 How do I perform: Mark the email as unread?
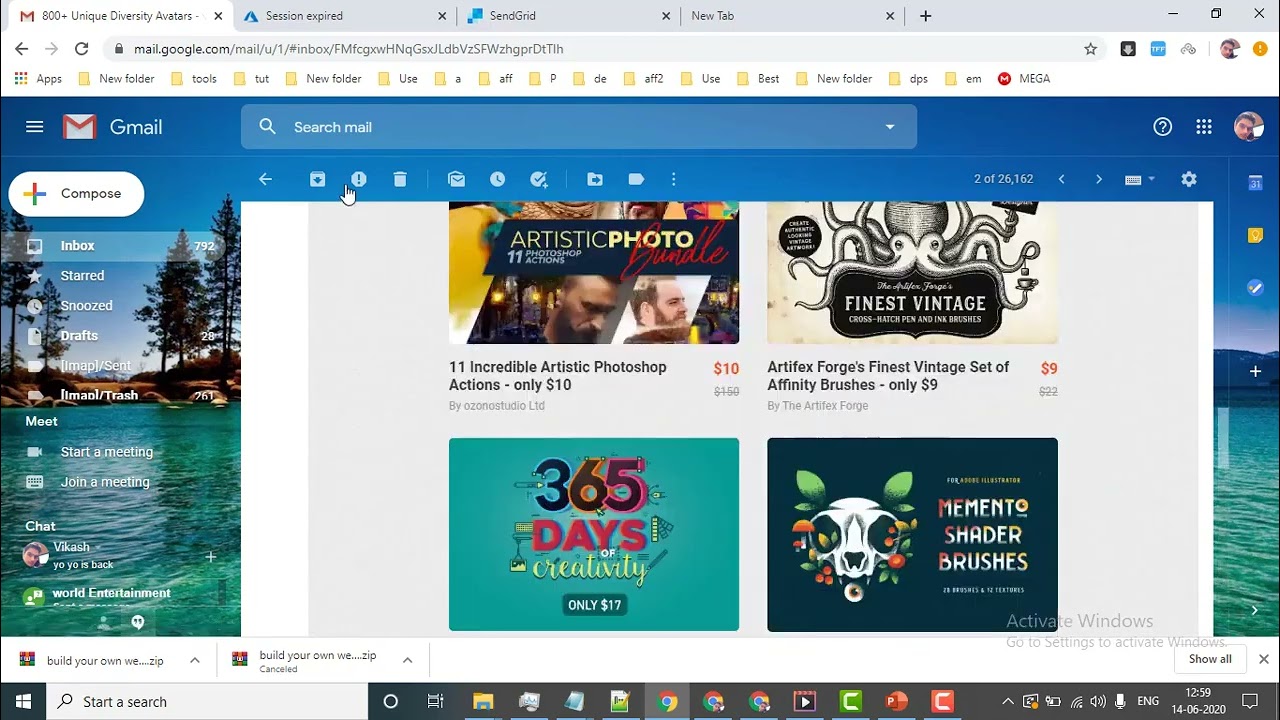(x=457, y=179)
